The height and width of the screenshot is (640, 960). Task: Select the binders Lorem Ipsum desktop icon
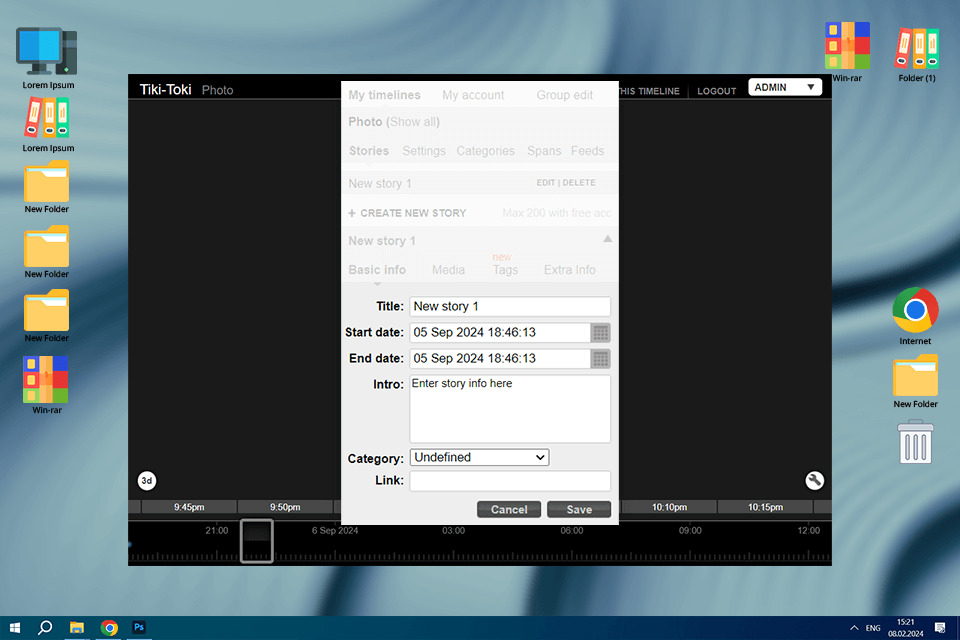[48, 126]
